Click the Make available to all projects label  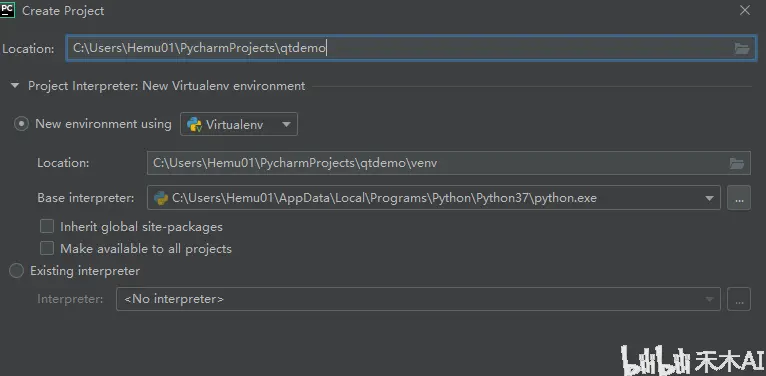point(146,249)
